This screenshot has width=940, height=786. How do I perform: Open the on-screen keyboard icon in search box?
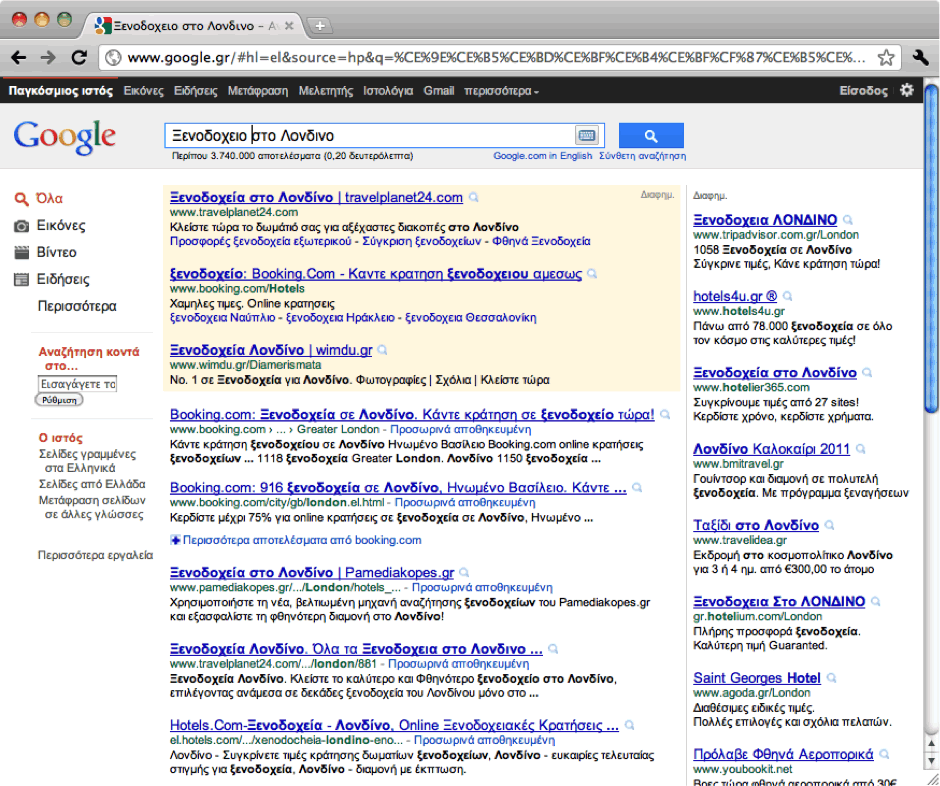[x=586, y=135]
